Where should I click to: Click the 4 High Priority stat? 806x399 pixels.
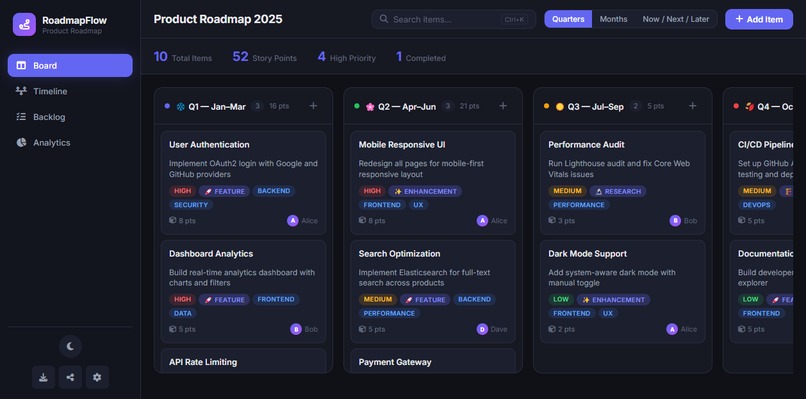(346, 57)
